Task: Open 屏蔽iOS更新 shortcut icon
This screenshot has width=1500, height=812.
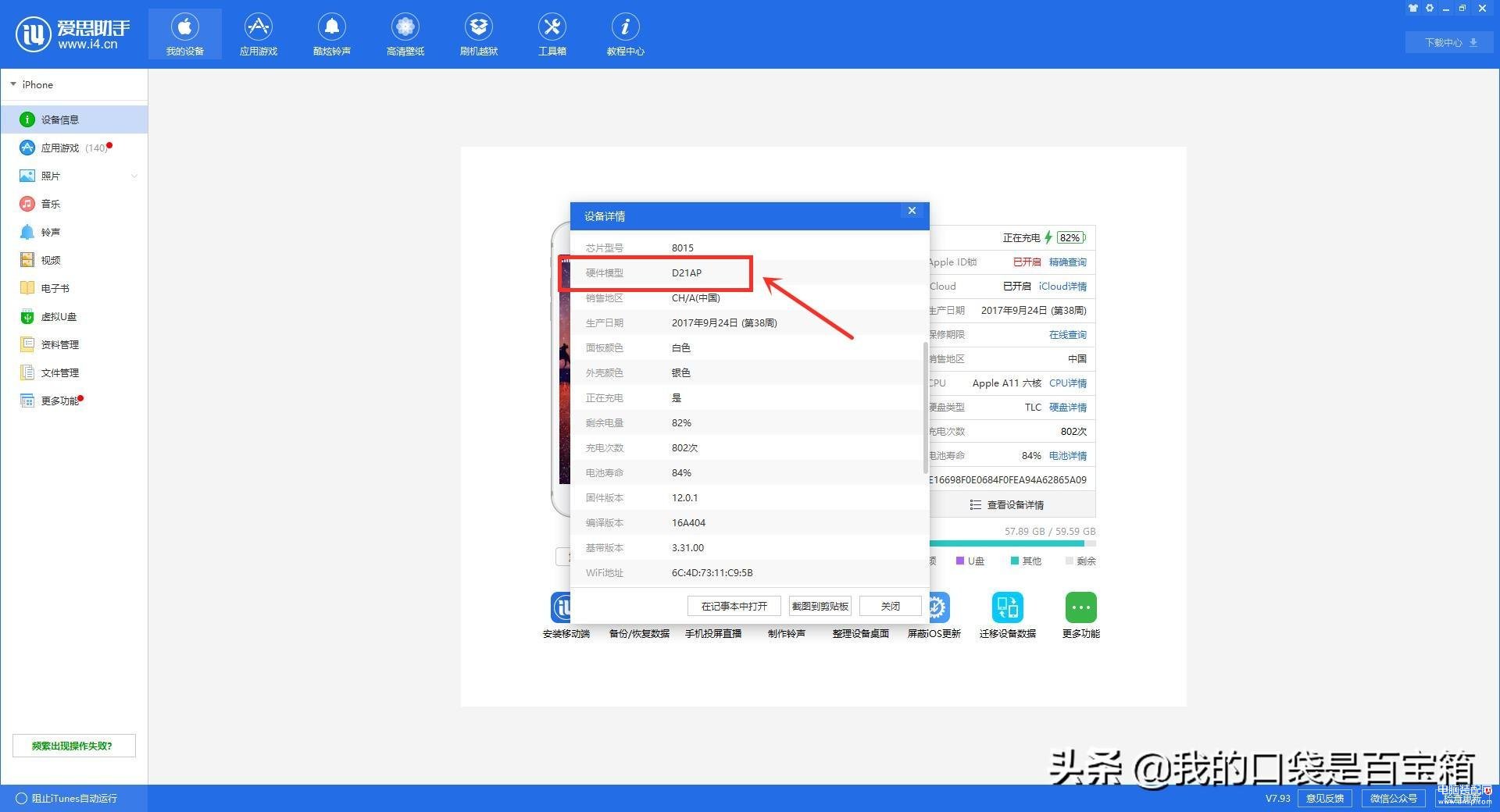Action: [940, 607]
